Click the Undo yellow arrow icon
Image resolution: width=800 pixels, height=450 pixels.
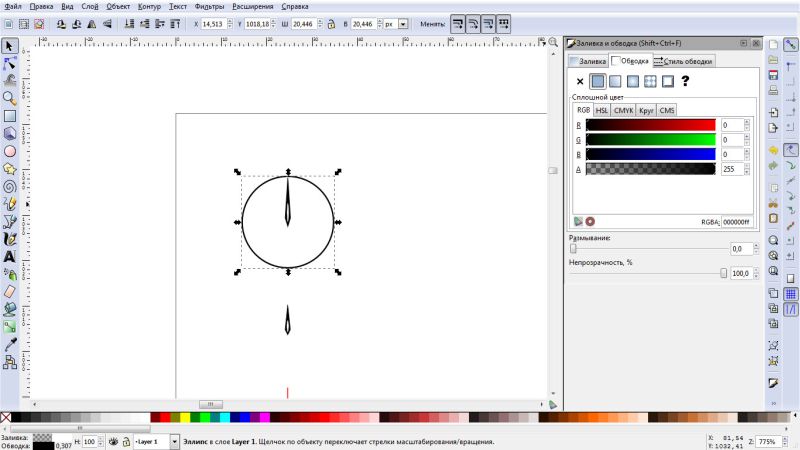click(773, 151)
